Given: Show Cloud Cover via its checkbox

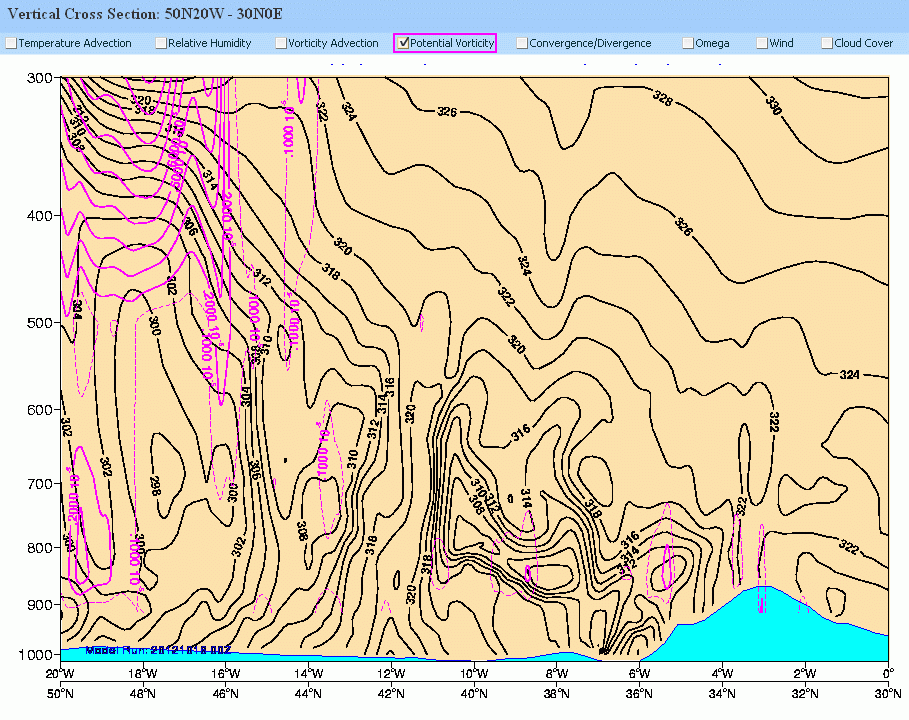Looking at the screenshot, I should pos(827,43).
